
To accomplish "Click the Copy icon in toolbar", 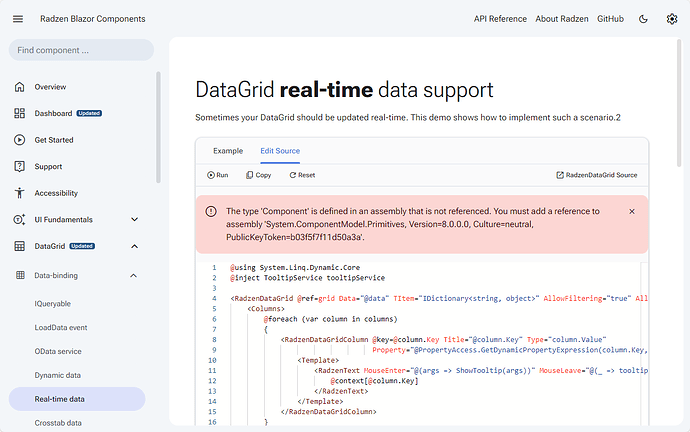I will (250, 175).
